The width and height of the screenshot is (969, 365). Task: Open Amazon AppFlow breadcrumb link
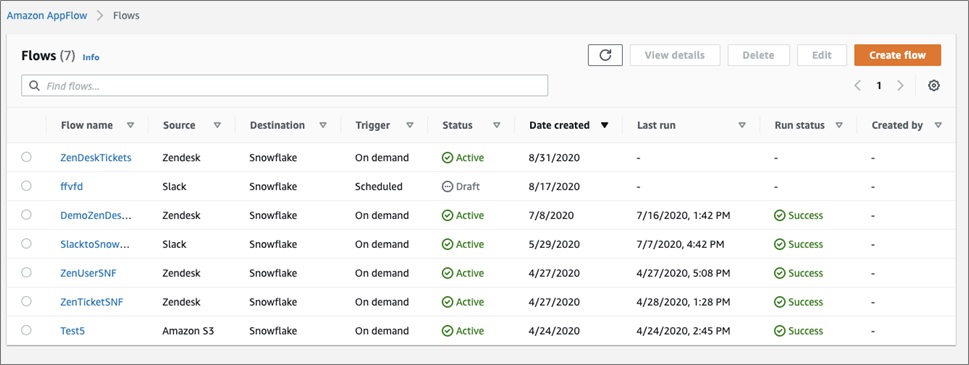pos(47,15)
